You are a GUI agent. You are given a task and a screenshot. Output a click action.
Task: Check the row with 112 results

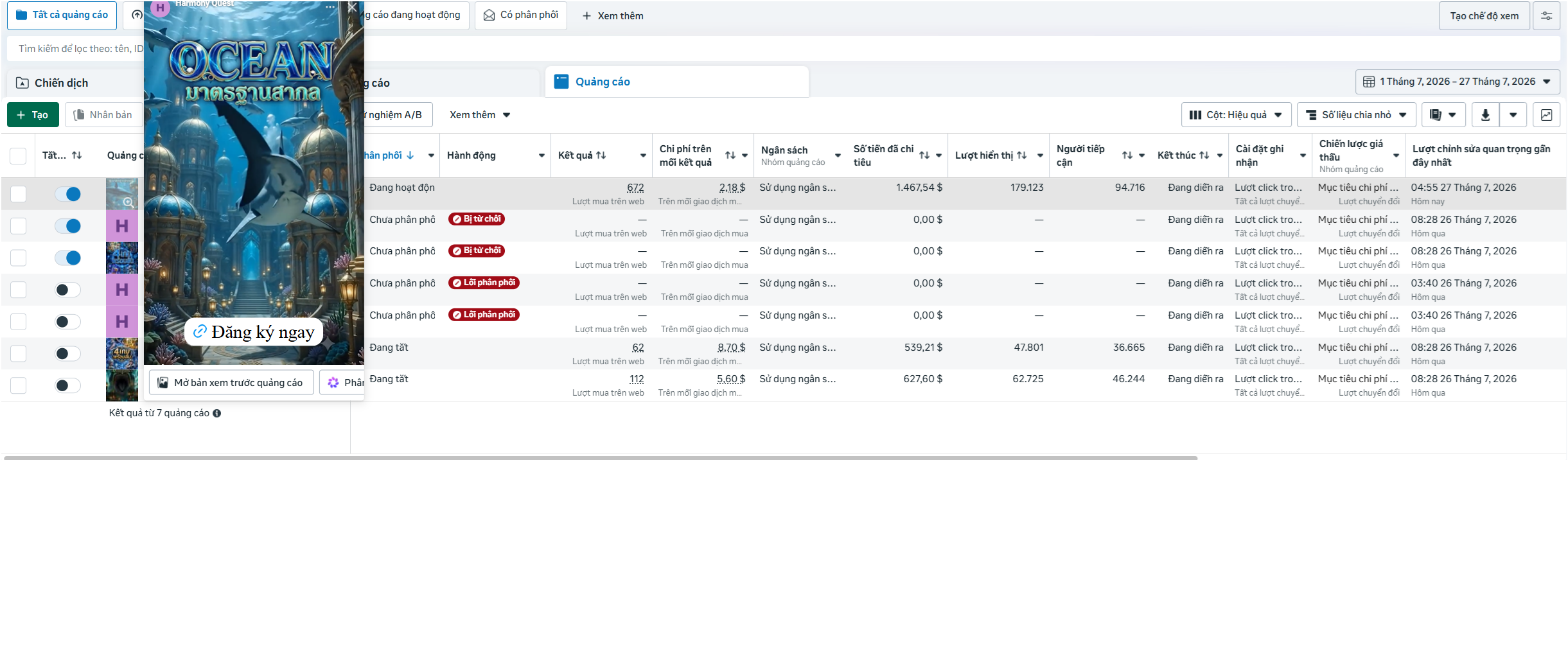pos(18,385)
